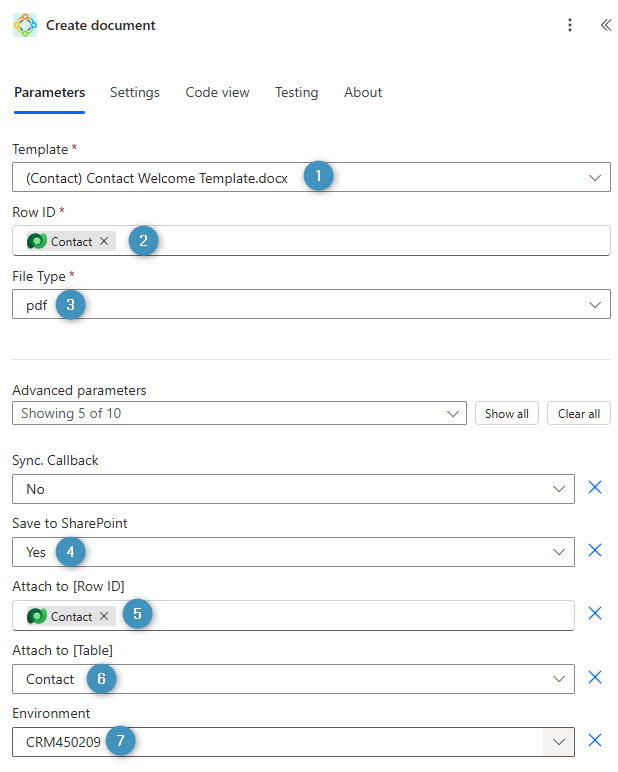Open the Save to SharePoint dropdown
This screenshot has width=618, height=772.
point(559,552)
